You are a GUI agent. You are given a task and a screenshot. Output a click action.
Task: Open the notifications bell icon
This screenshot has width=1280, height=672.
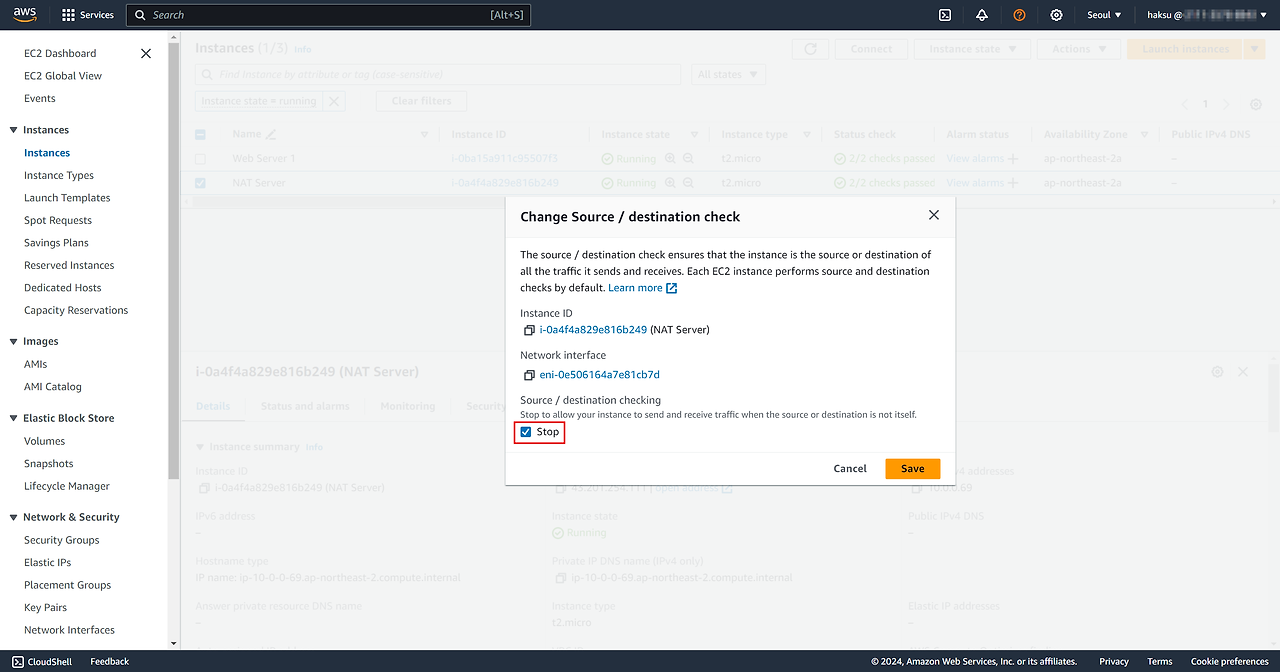click(x=982, y=15)
